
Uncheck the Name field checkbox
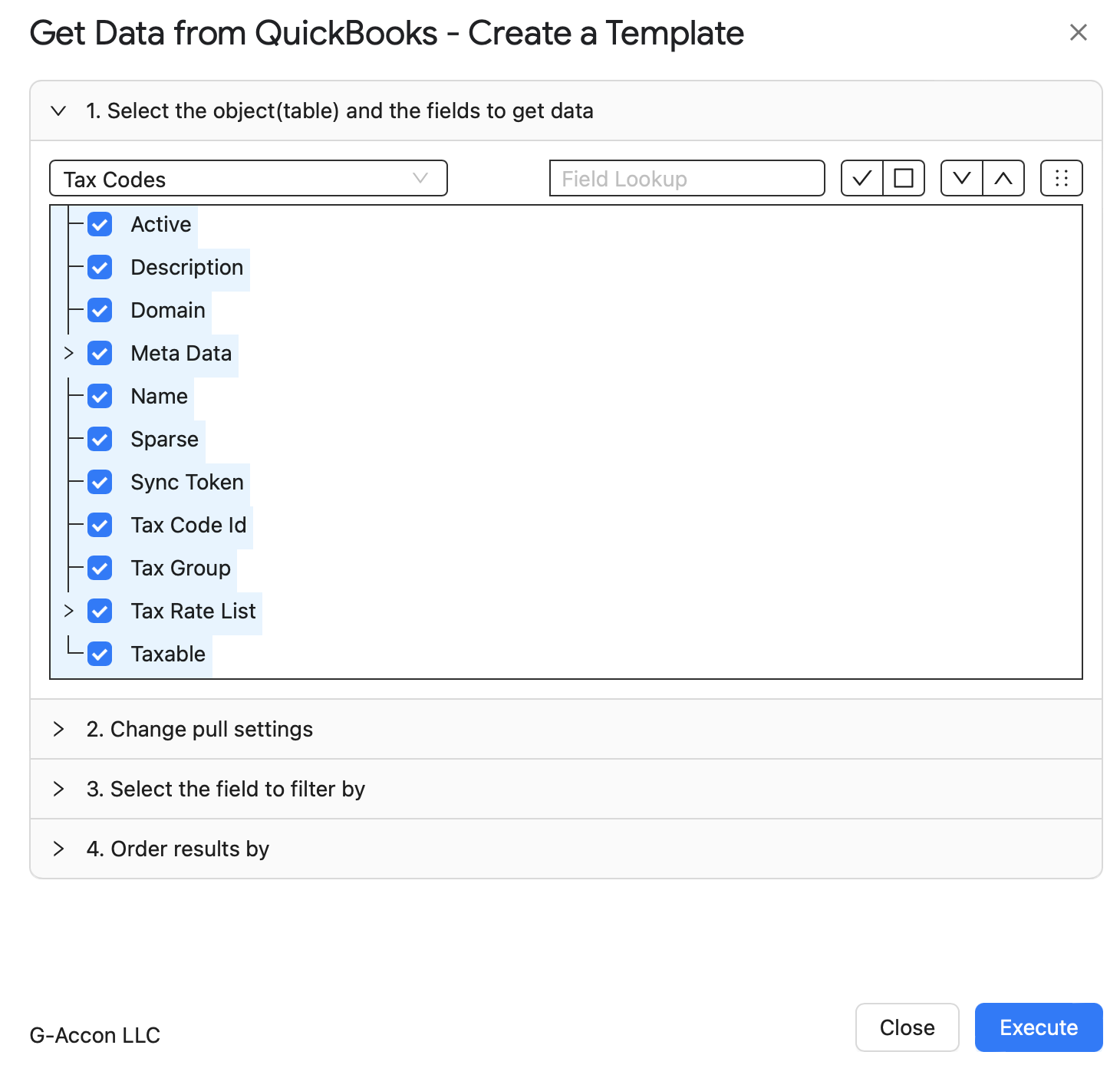(100, 396)
